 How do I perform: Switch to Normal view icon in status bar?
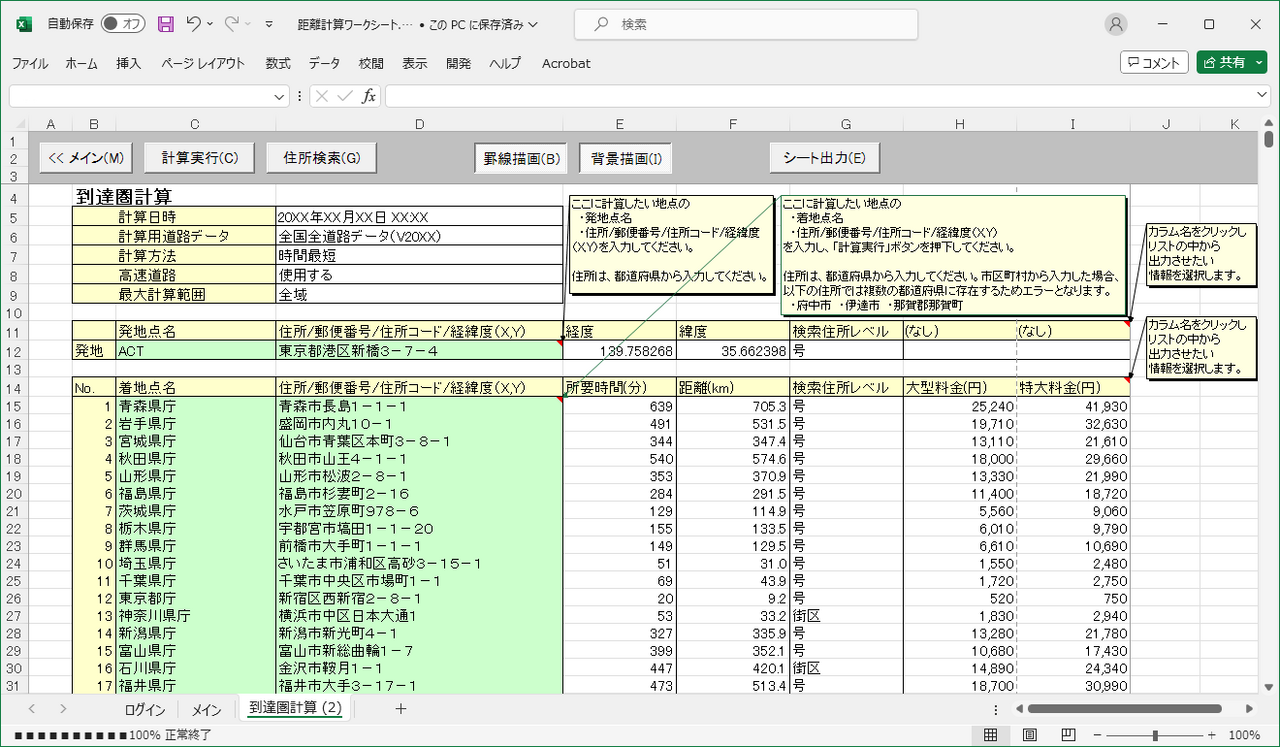point(991,735)
